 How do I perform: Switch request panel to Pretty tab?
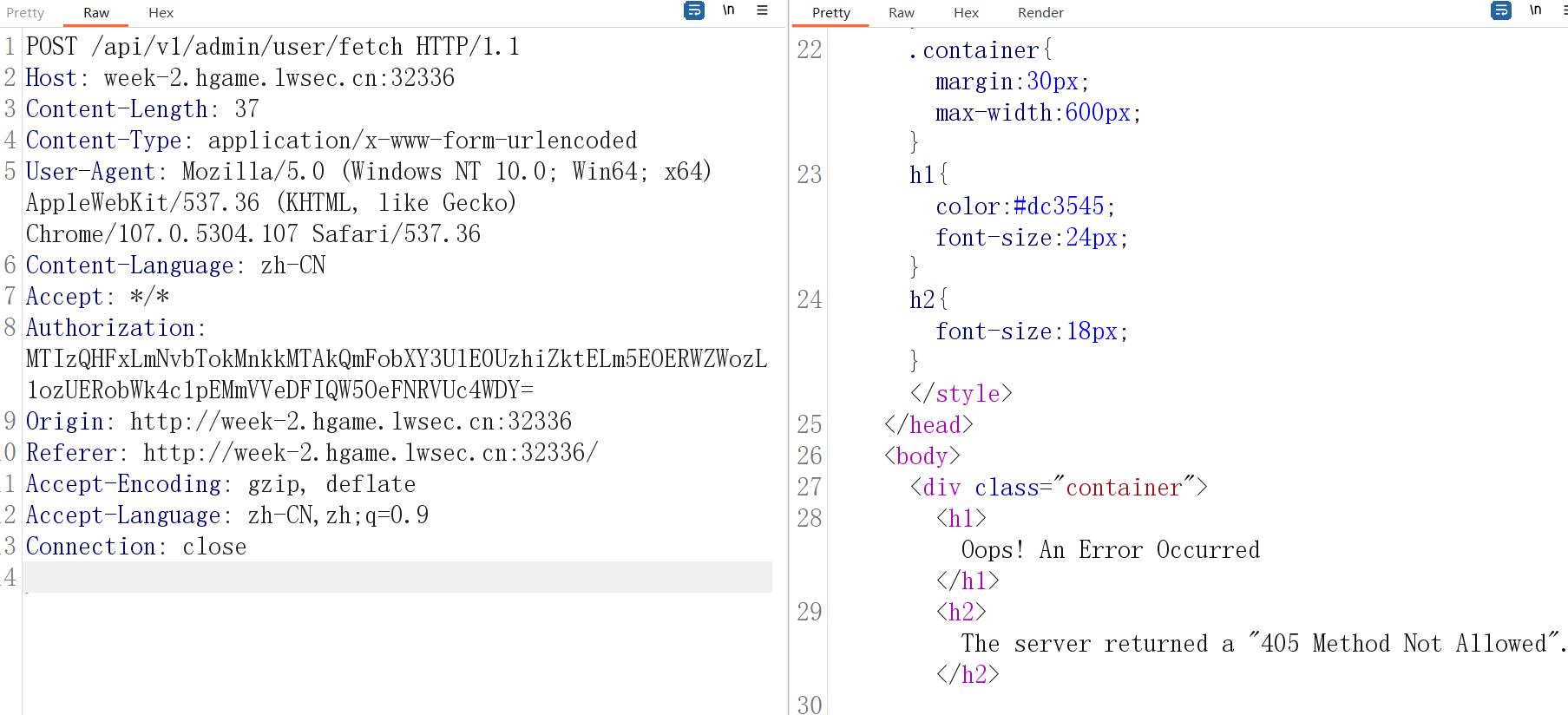25,13
